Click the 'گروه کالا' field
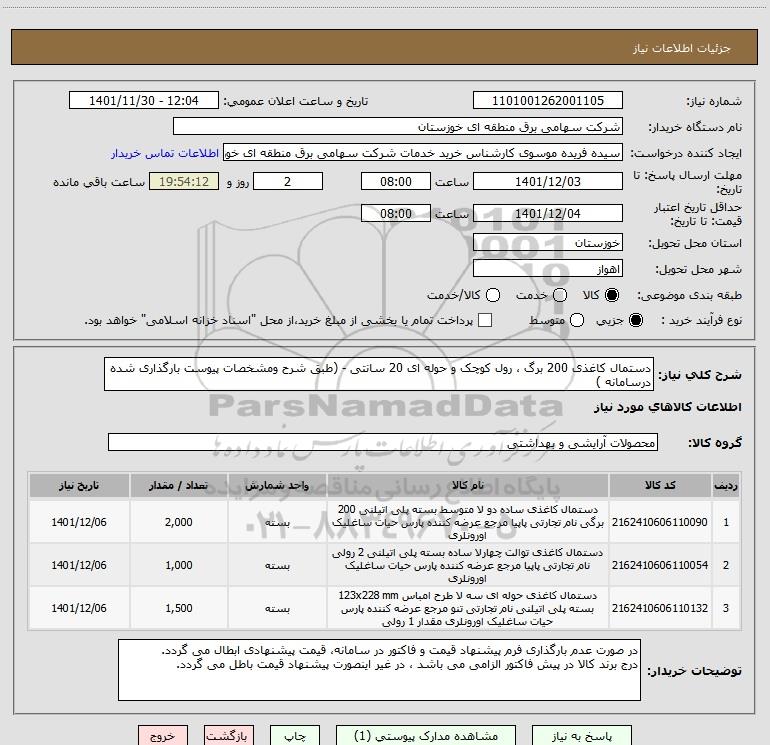Screen dimensions: 770x745 tap(383, 442)
